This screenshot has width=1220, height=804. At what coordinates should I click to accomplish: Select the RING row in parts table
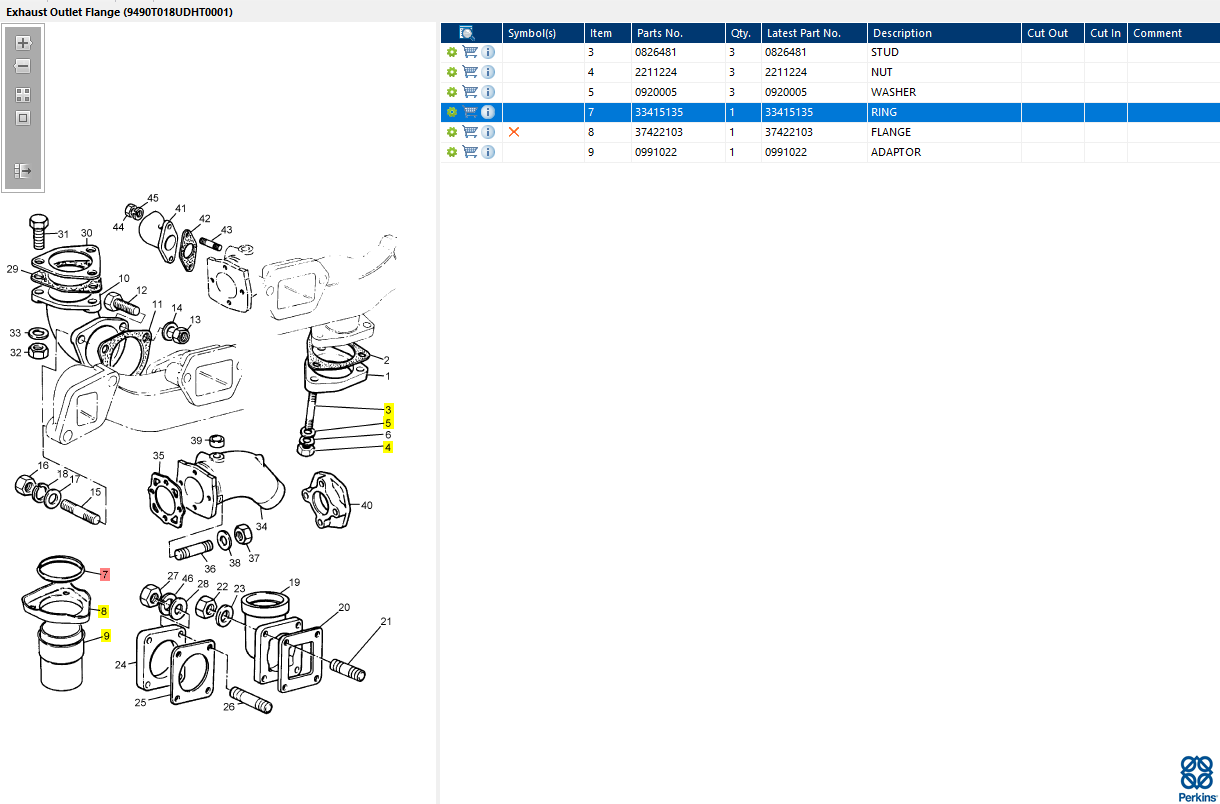(x=830, y=112)
